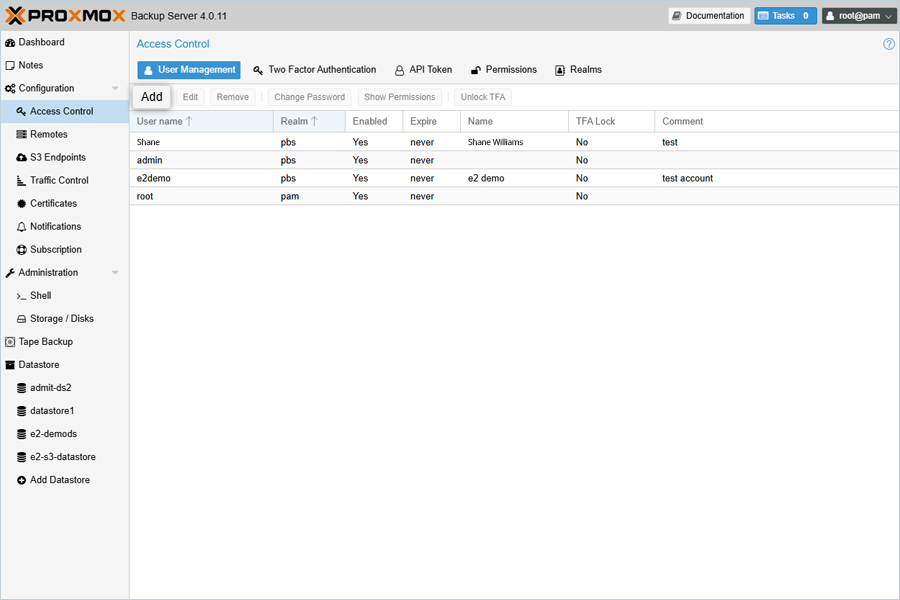This screenshot has width=900, height=600.
Task: Click the Add user button
Action: pyautogui.click(x=152, y=97)
